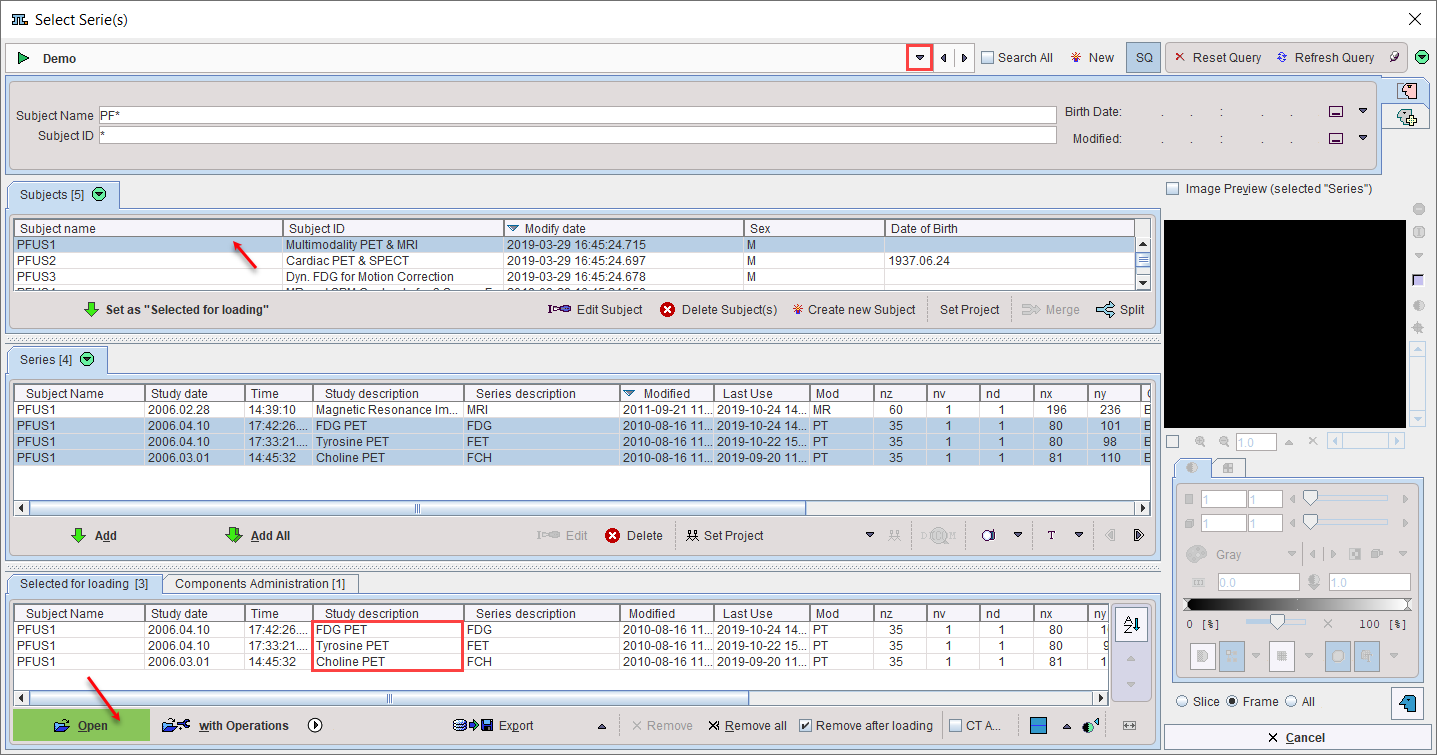This screenshot has width=1437, height=755.
Task: Expand the Set Project dropdown arrow in Series
Action: point(870,535)
